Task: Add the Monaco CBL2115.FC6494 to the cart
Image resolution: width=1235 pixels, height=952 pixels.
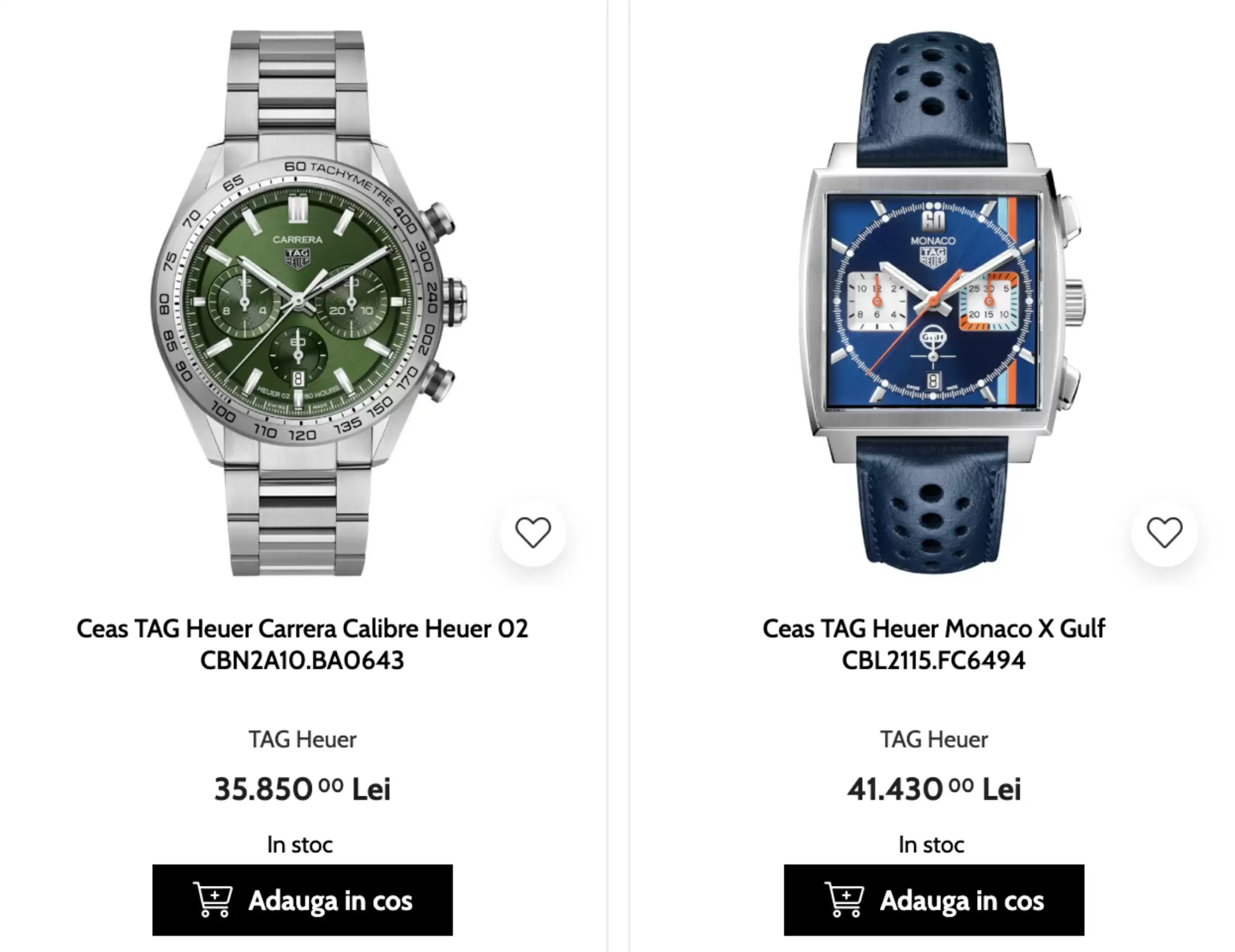Action: click(x=935, y=901)
